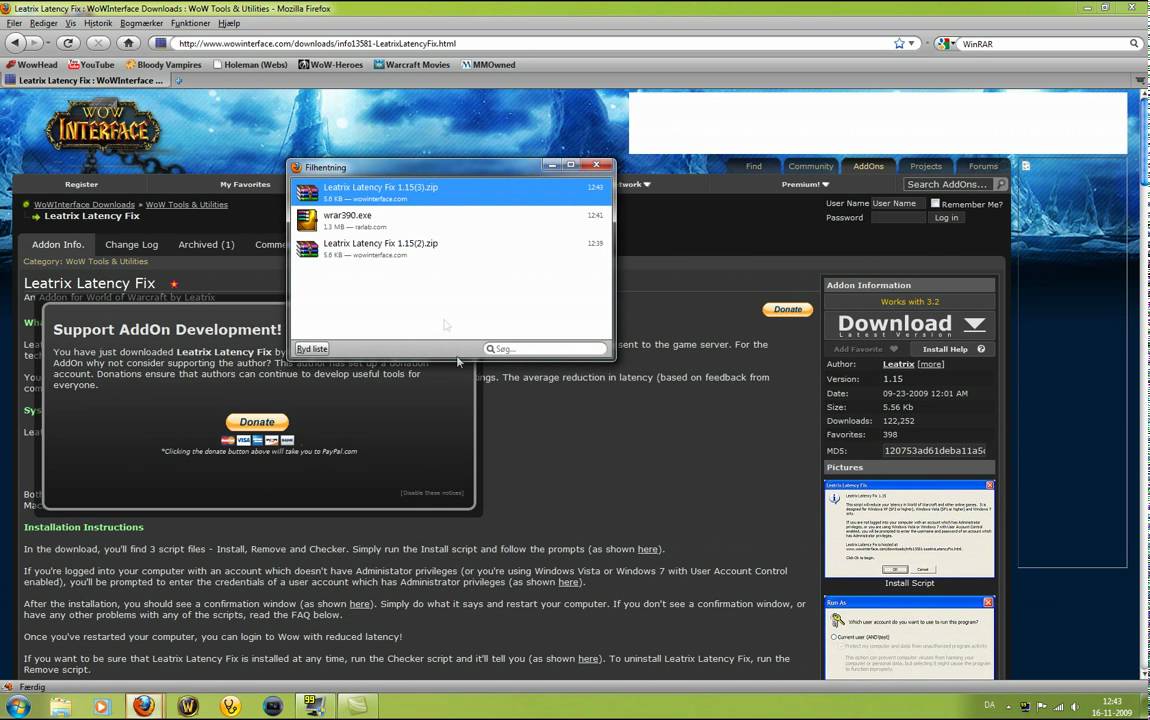Click the Log in button
Image resolution: width=1150 pixels, height=720 pixels.
946,218
